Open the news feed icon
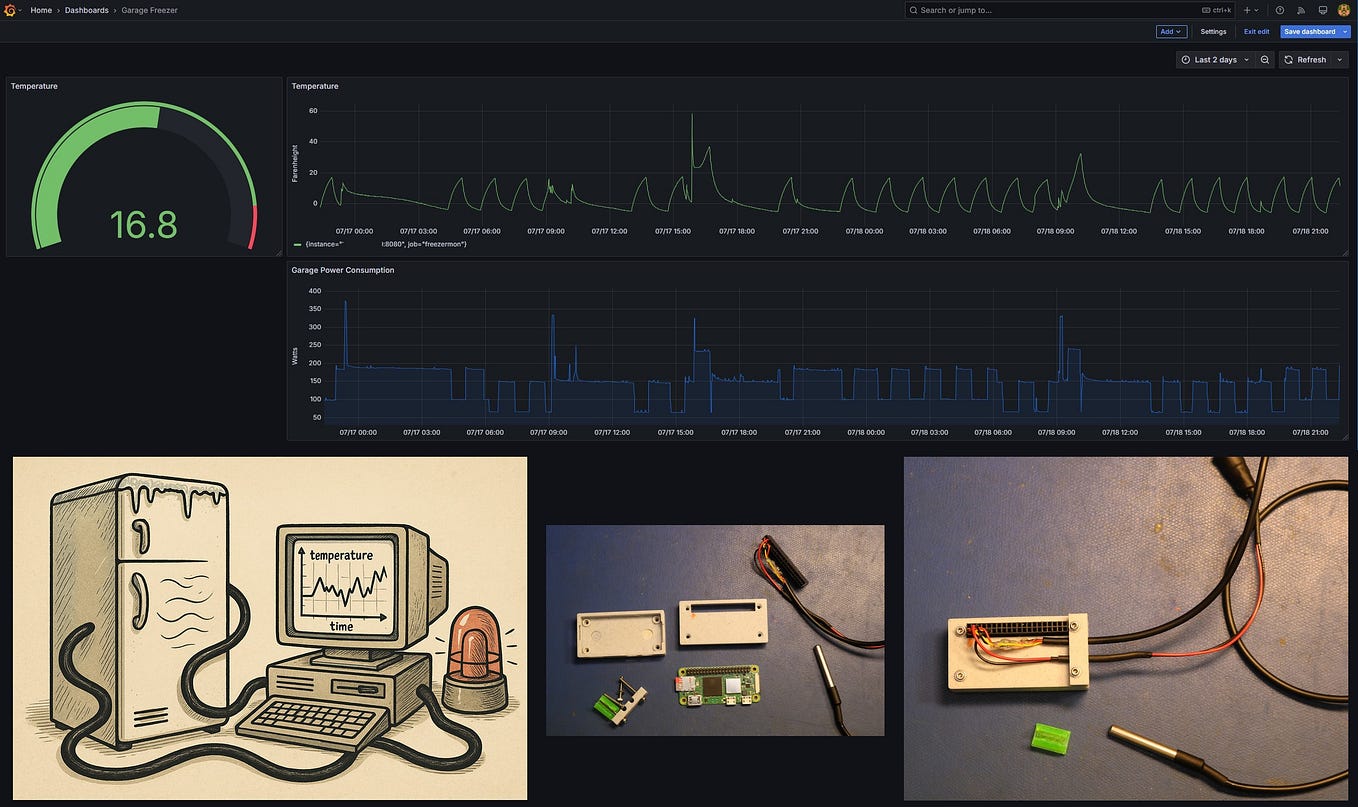1358x807 pixels. pyautogui.click(x=1301, y=10)
